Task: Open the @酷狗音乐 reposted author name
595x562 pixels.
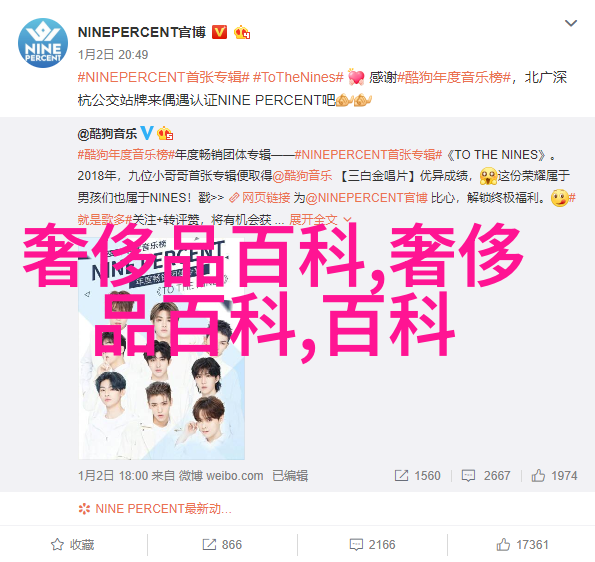Action: coord(107,134)
